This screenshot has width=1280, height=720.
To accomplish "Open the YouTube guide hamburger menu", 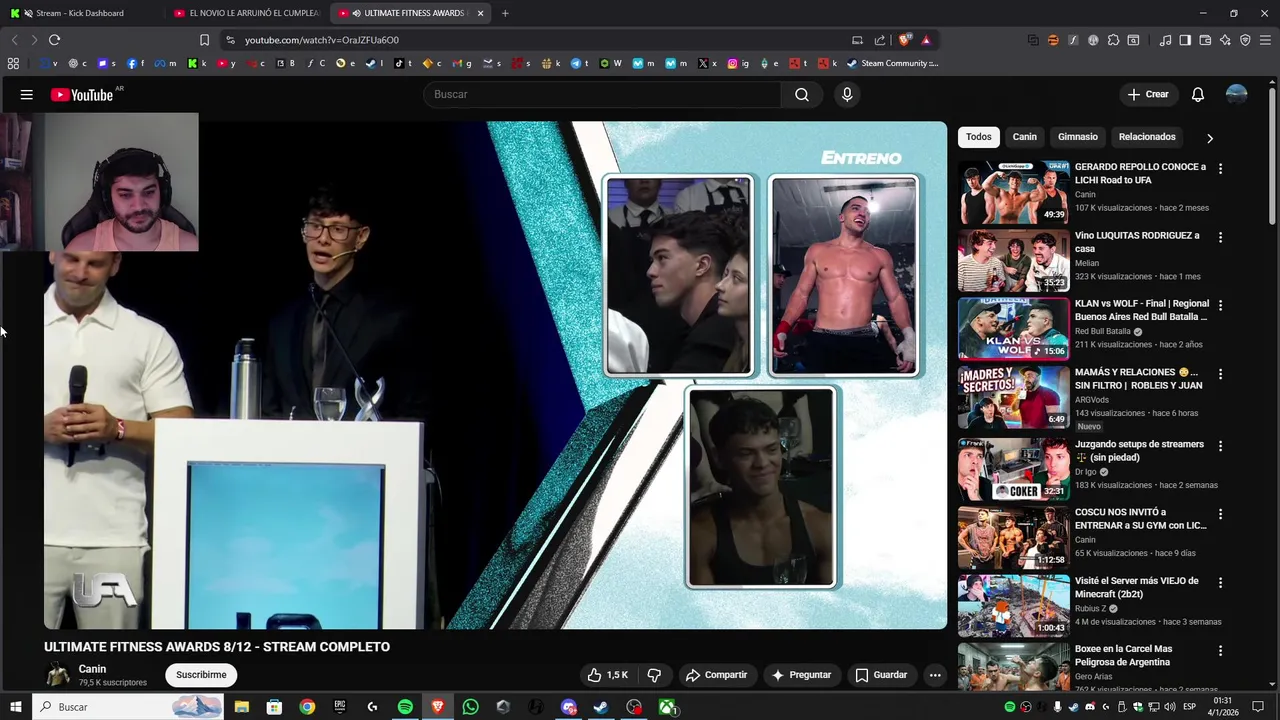I will (27, 94).
